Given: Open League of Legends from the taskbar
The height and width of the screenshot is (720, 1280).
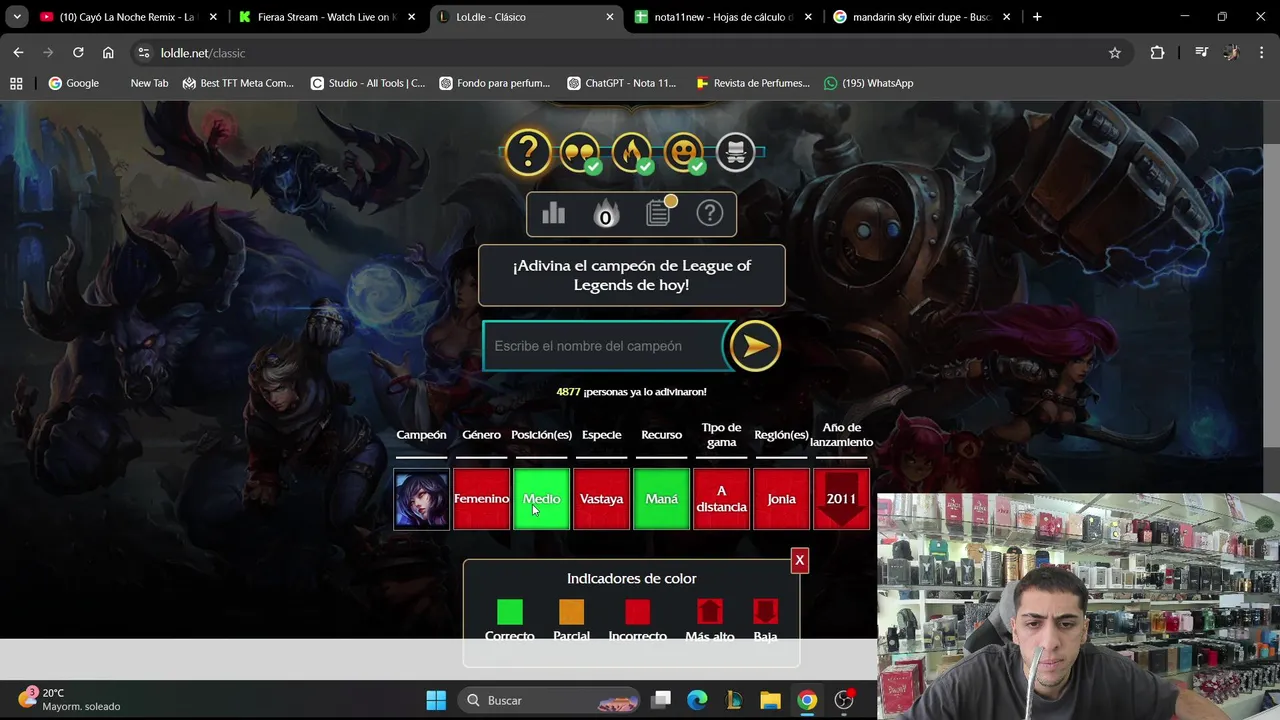Looking at the screenshot, I should pos(734,700).
